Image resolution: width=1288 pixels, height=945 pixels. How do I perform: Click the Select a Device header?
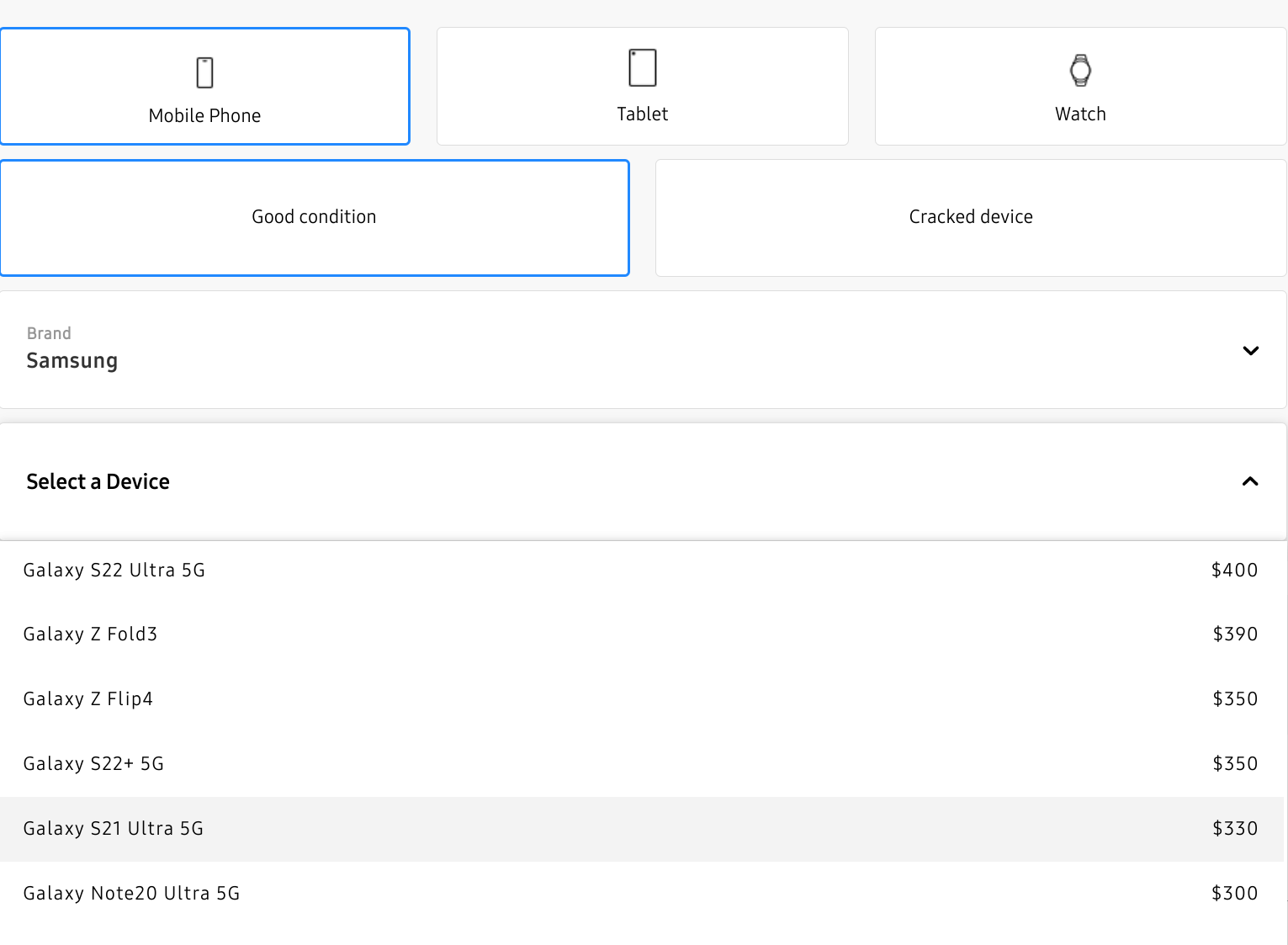pyautogui.click(x=644, y=481)
